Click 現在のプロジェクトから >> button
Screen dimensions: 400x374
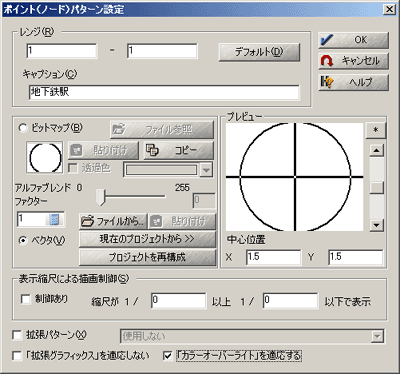pos(147,239)
